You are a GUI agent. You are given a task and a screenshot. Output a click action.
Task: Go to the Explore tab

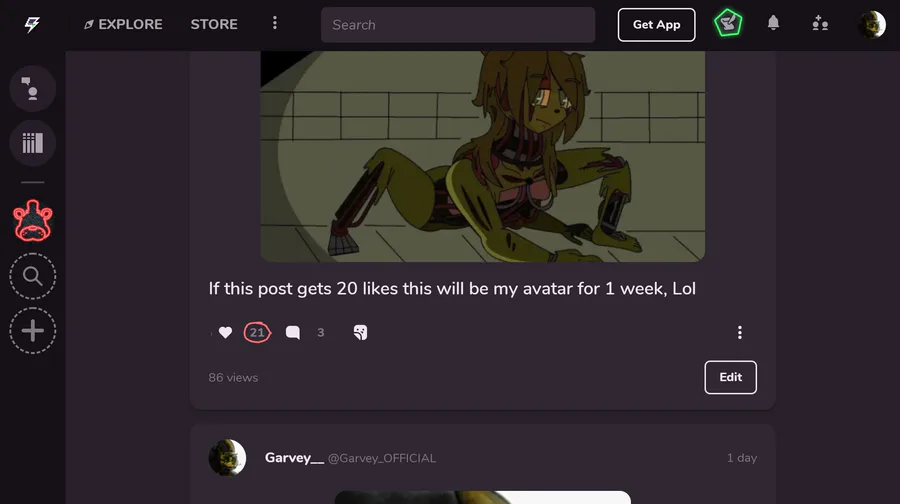pyautogui.click(x=123, y=24)
